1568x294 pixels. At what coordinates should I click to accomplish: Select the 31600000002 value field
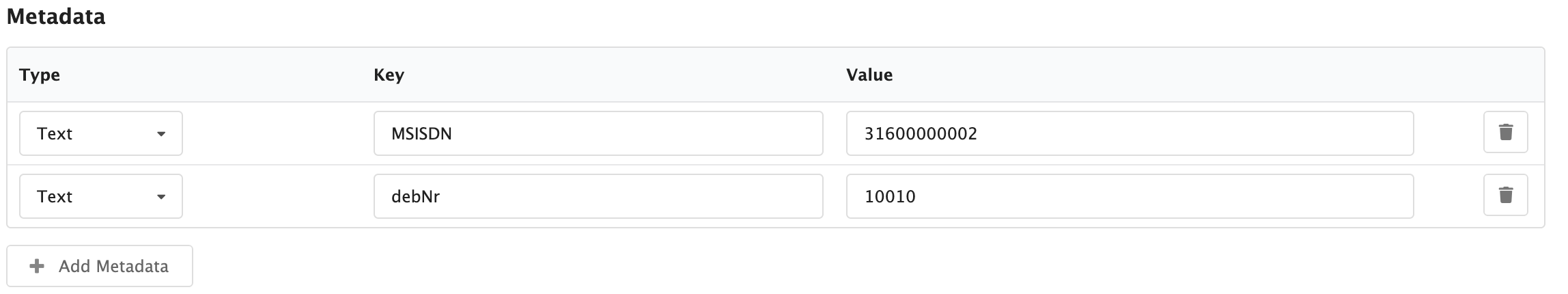click(x=1130, y=133)
